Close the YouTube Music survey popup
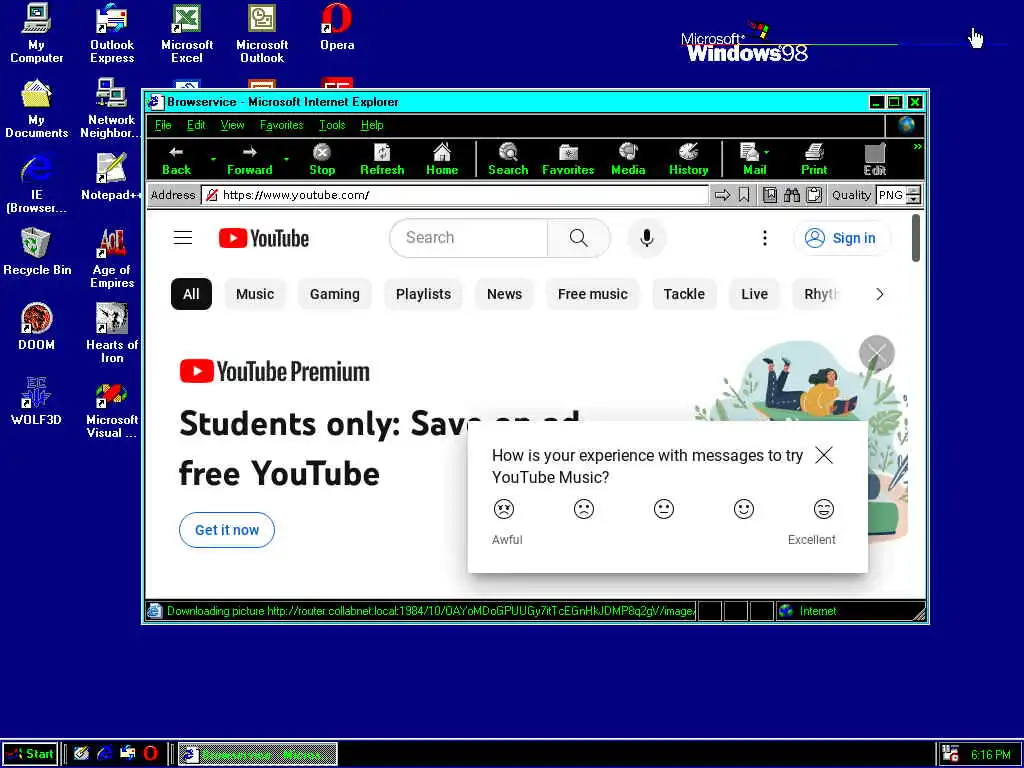The image size is (1024, 768). 824,455
